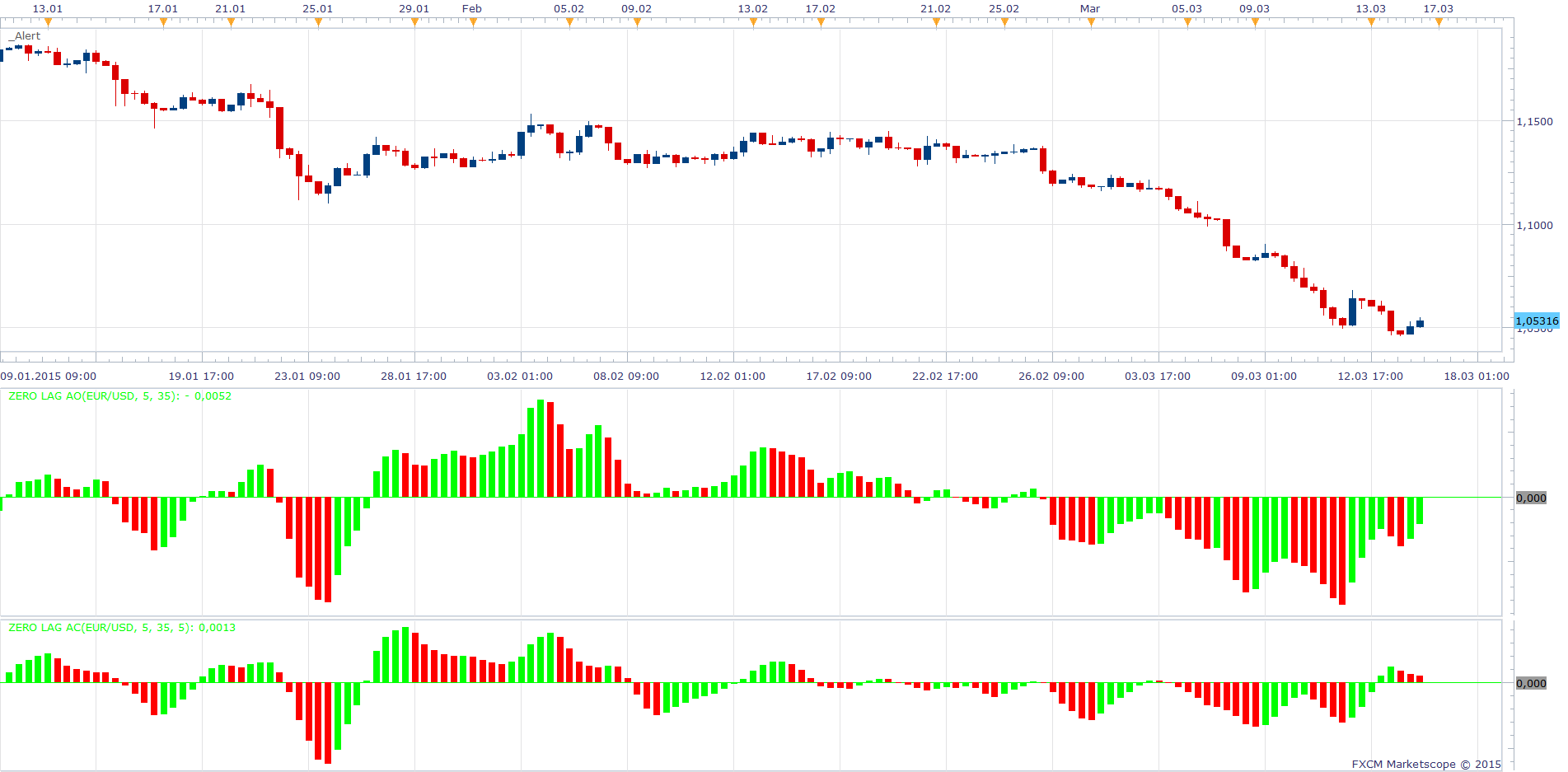
Task: Select the orange marker under 21.02
Action: (x=936, y=22)
